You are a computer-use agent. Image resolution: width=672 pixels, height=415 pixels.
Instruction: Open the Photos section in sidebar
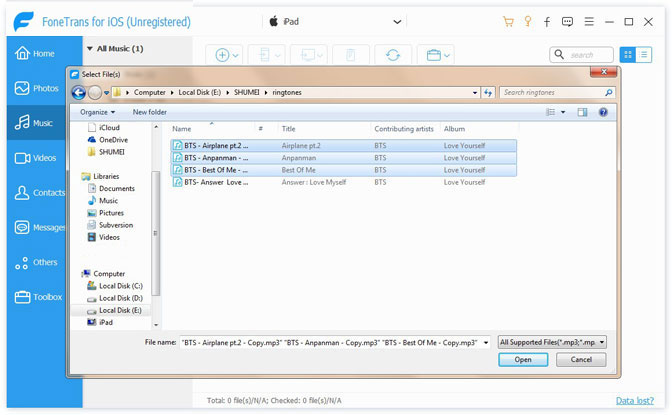point(36,88)
